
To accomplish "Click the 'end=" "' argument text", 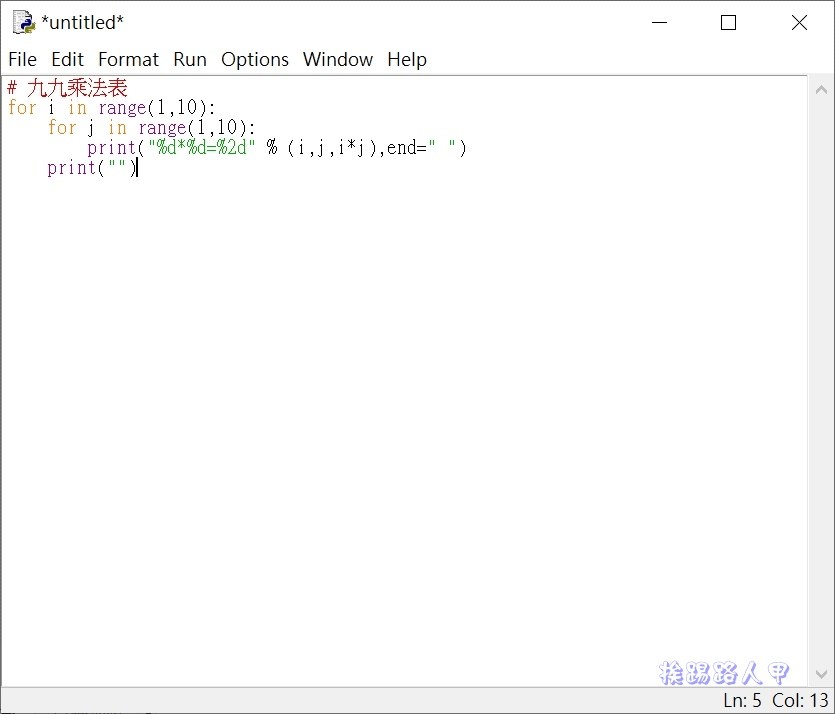I will point(422,147).
